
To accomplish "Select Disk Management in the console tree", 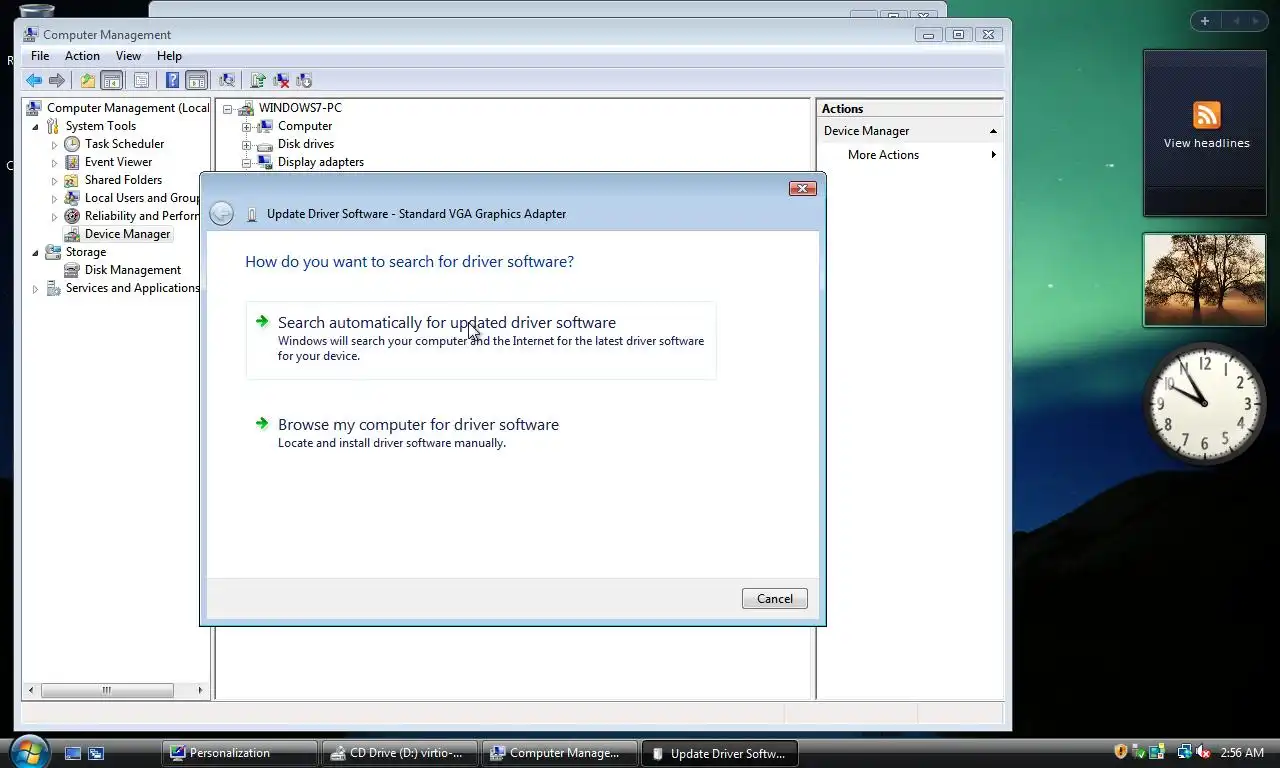I will point(132,270).
